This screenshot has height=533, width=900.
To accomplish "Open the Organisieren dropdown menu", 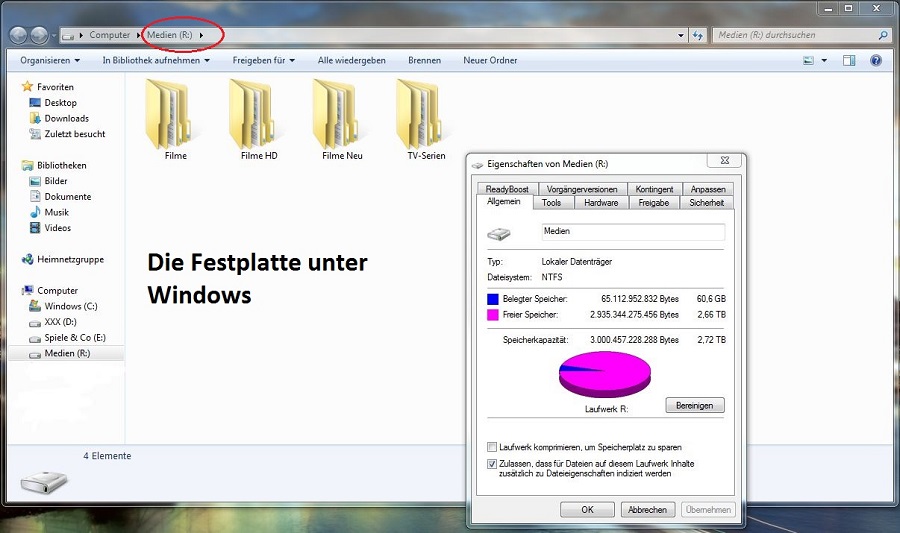I will pos(50,60).
